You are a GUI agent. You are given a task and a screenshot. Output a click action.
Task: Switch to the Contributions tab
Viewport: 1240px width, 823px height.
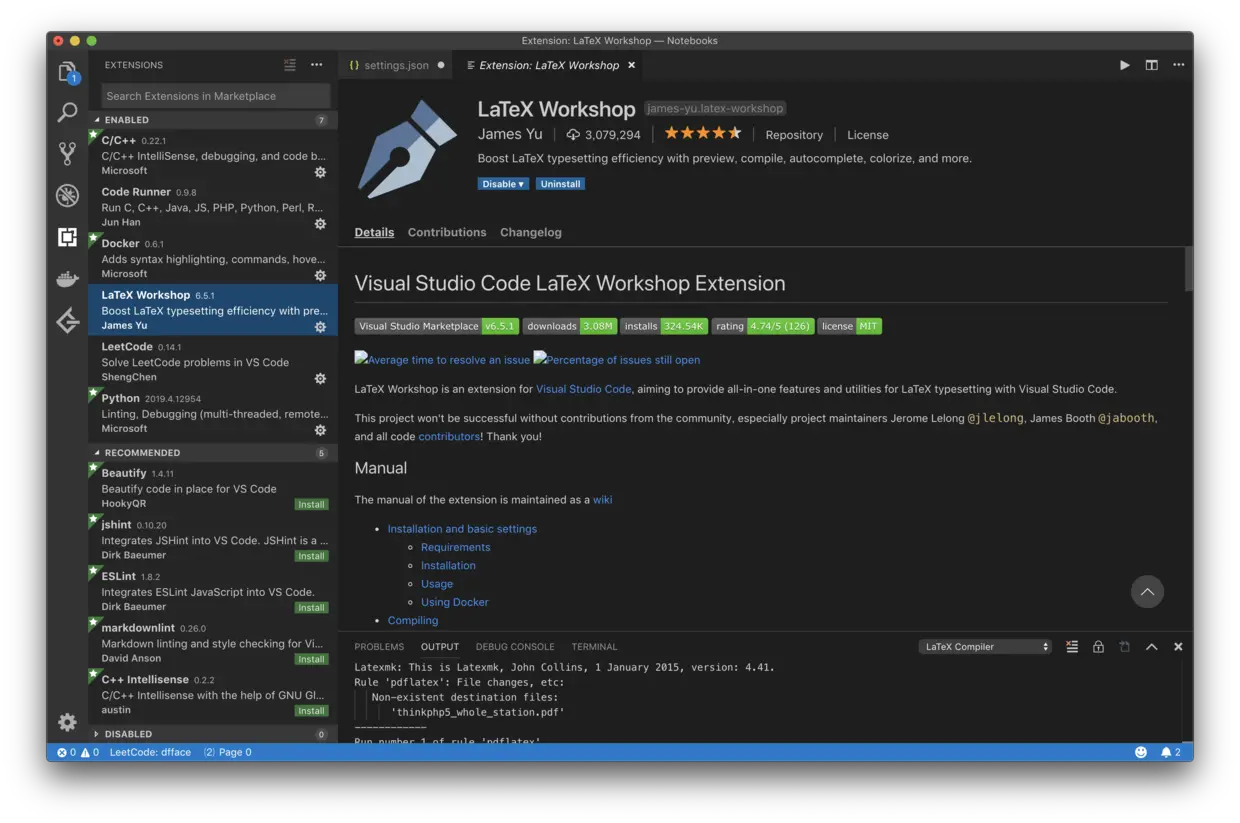click(446, 231)
